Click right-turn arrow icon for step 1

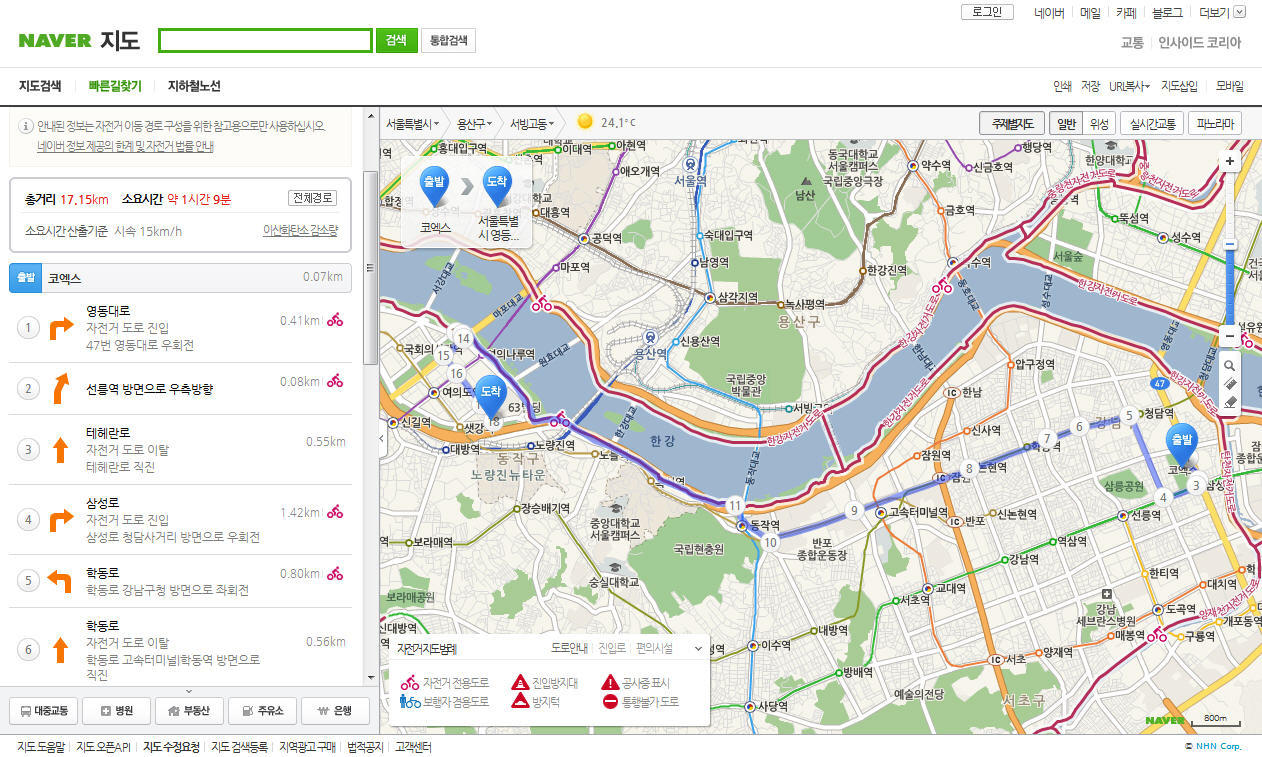(x=62, y=327)
